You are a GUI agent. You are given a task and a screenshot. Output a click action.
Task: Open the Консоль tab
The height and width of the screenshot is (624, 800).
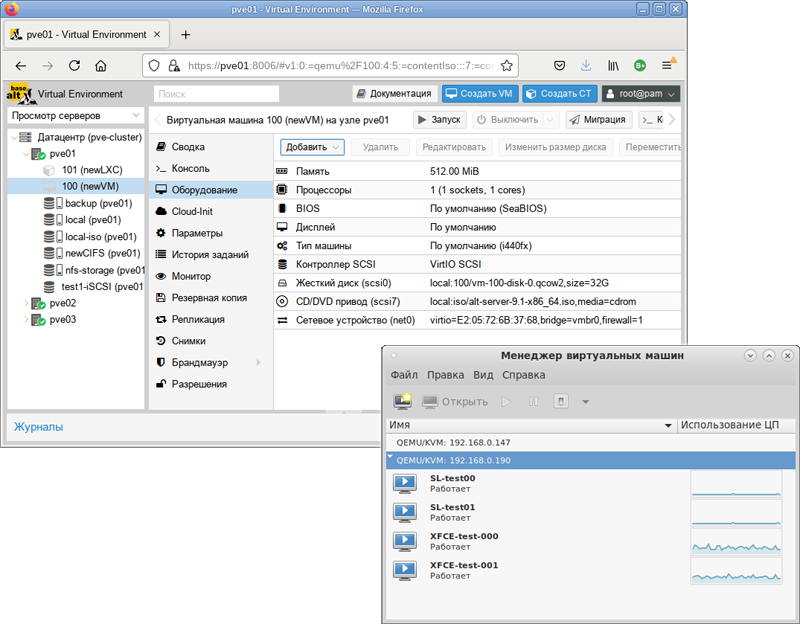[x=210, y=168]
